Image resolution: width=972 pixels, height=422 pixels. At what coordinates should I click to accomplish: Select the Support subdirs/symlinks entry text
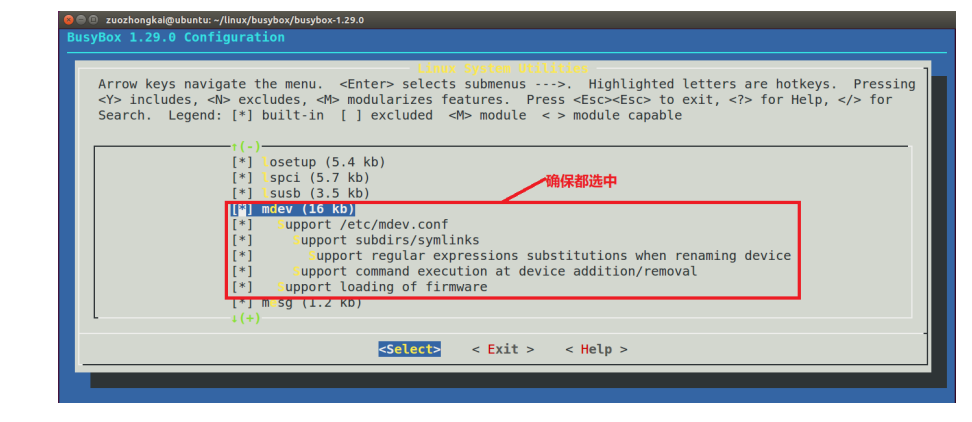(x=386, y=240)
